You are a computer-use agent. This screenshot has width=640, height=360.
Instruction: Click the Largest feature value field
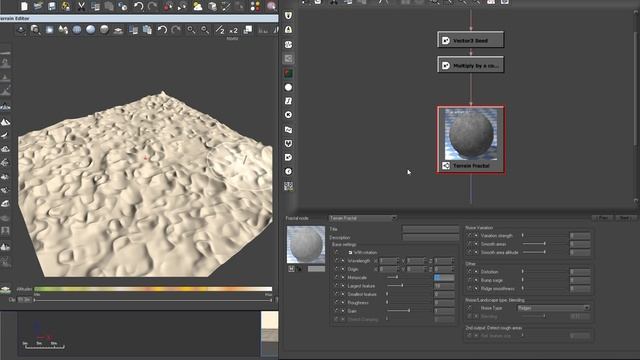[444, 286]
